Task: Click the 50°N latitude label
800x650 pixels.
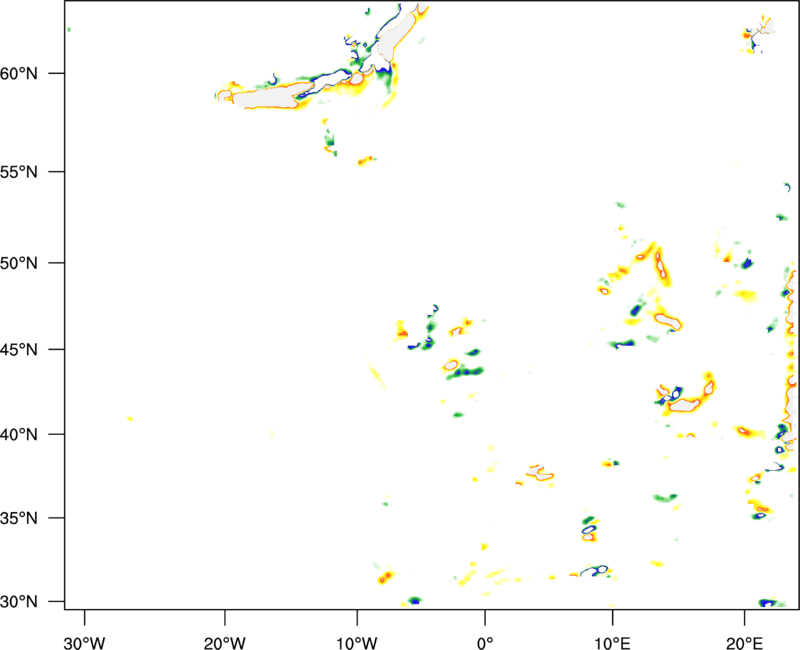Action: (x=19, y=264)
